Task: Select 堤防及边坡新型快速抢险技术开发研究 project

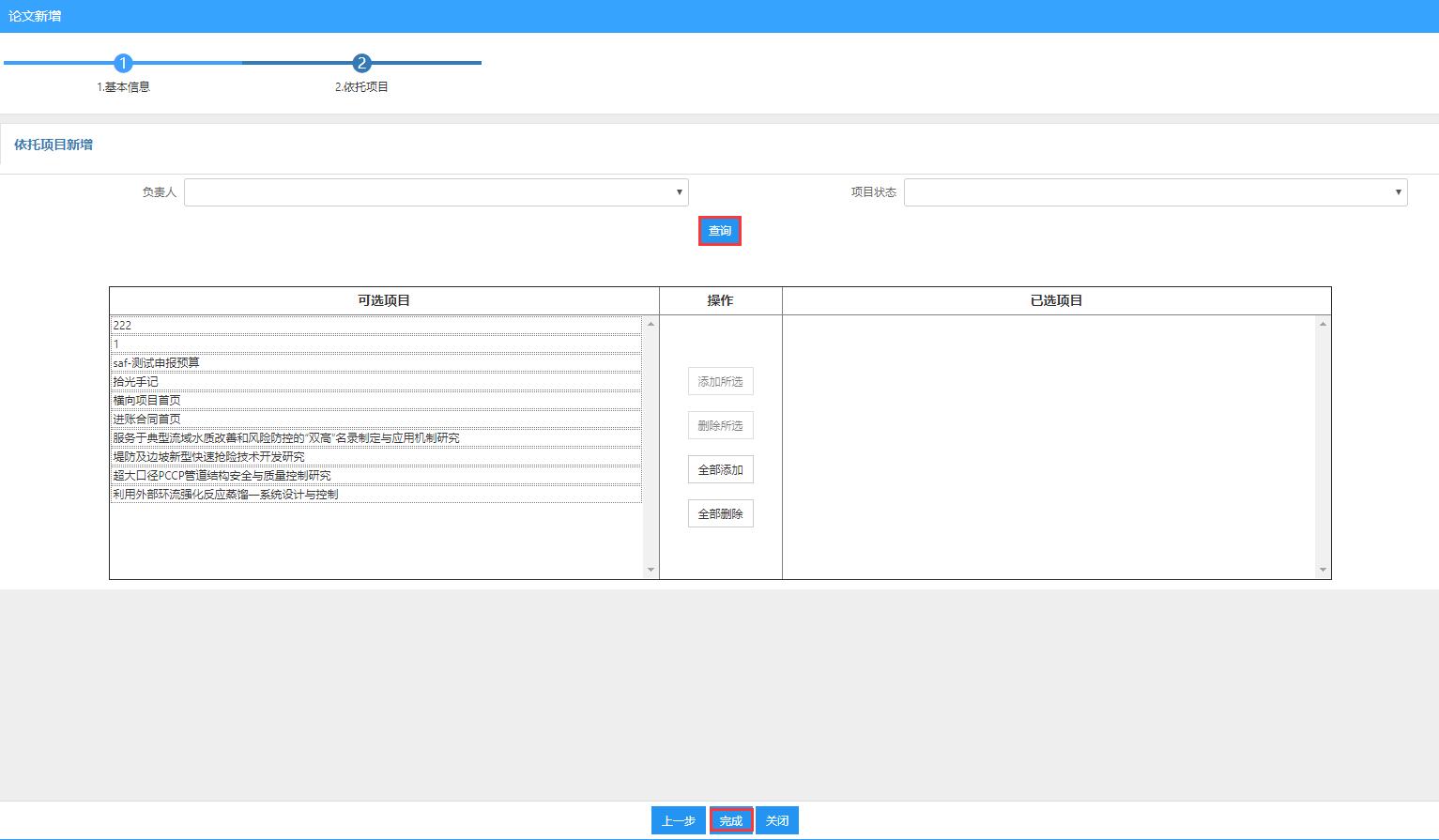Action: click(375, 457)
